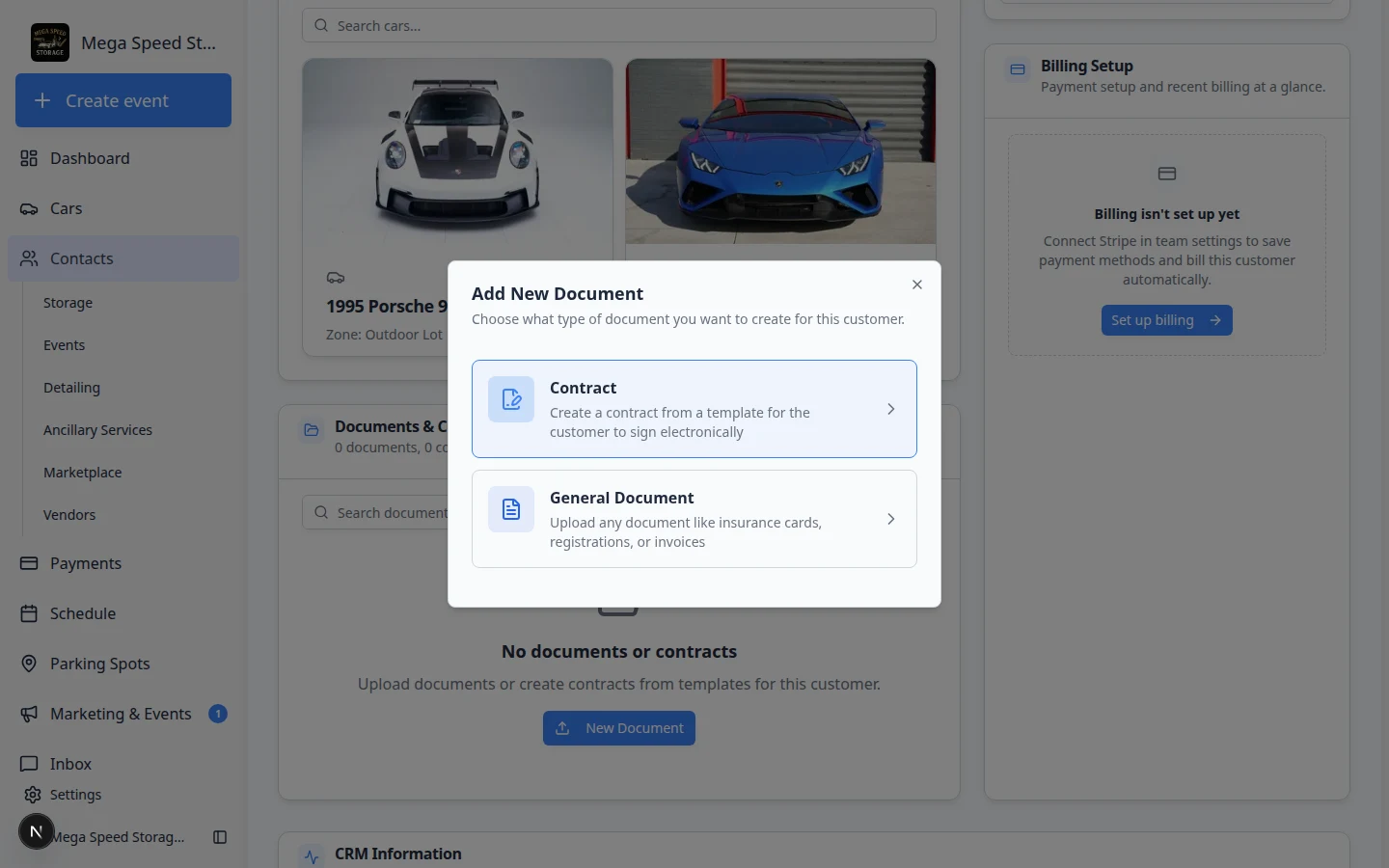Open Contract option via its chevron
The width and height of the screenshot is (1389, 868).
891,409
